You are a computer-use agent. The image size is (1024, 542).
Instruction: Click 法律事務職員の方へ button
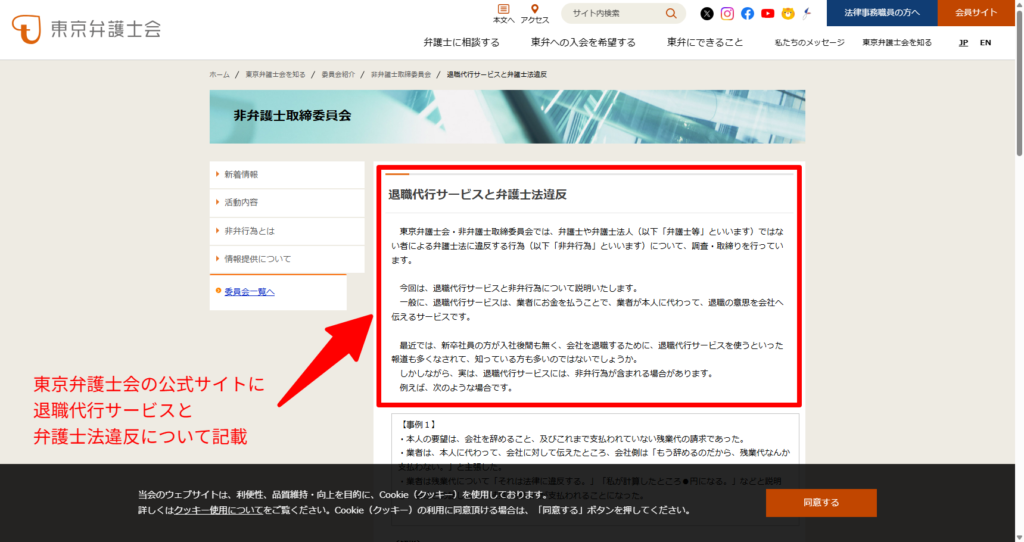click(x=882, y=12)
